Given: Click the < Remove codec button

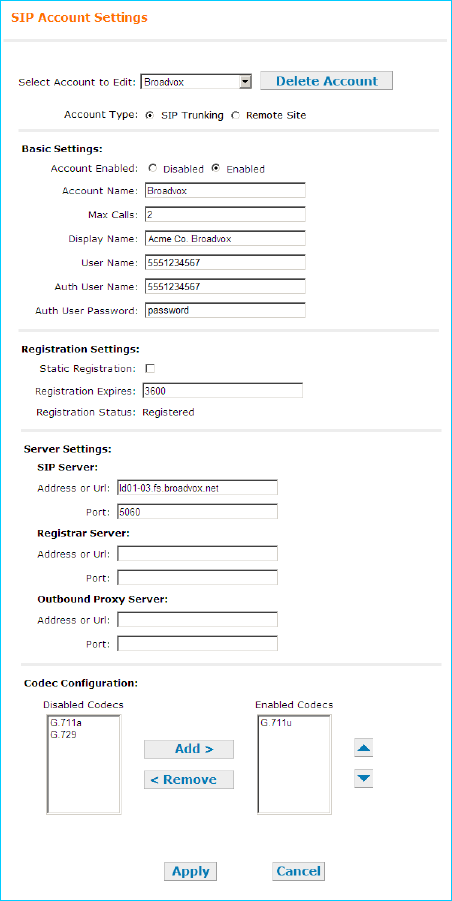Looking at the screenshot, I should (189, 779).
